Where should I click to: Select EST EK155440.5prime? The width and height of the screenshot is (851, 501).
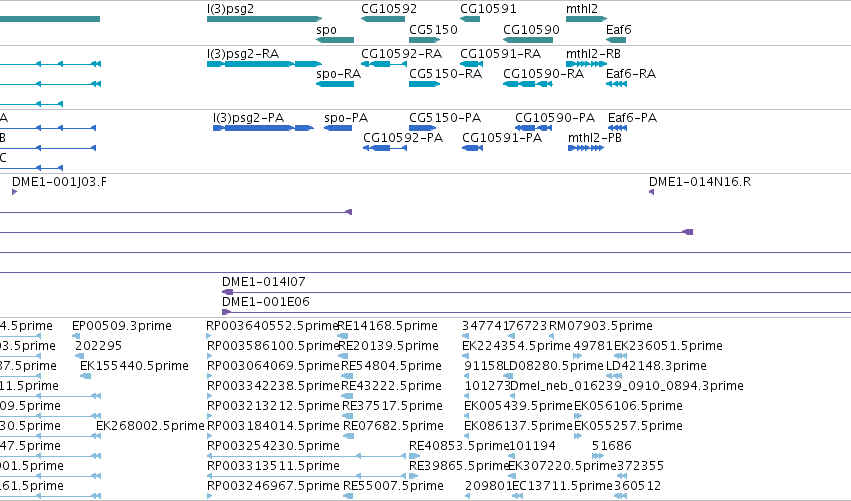(x=134, y=366)
